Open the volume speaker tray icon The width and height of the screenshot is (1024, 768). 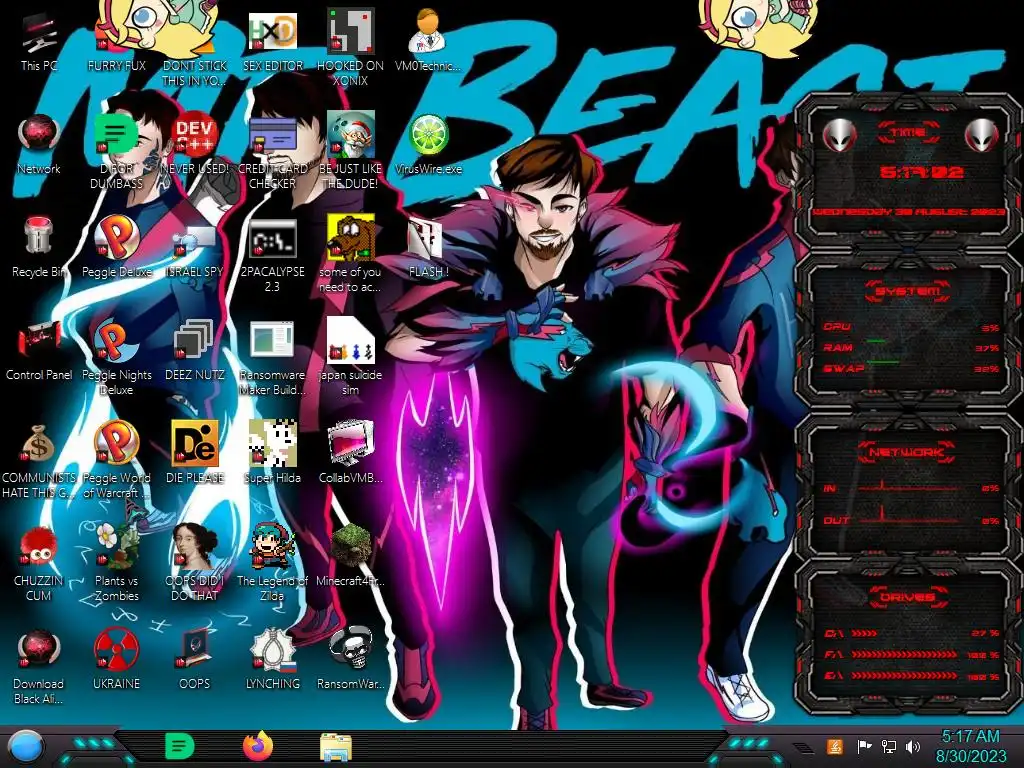tap(913, 746)
